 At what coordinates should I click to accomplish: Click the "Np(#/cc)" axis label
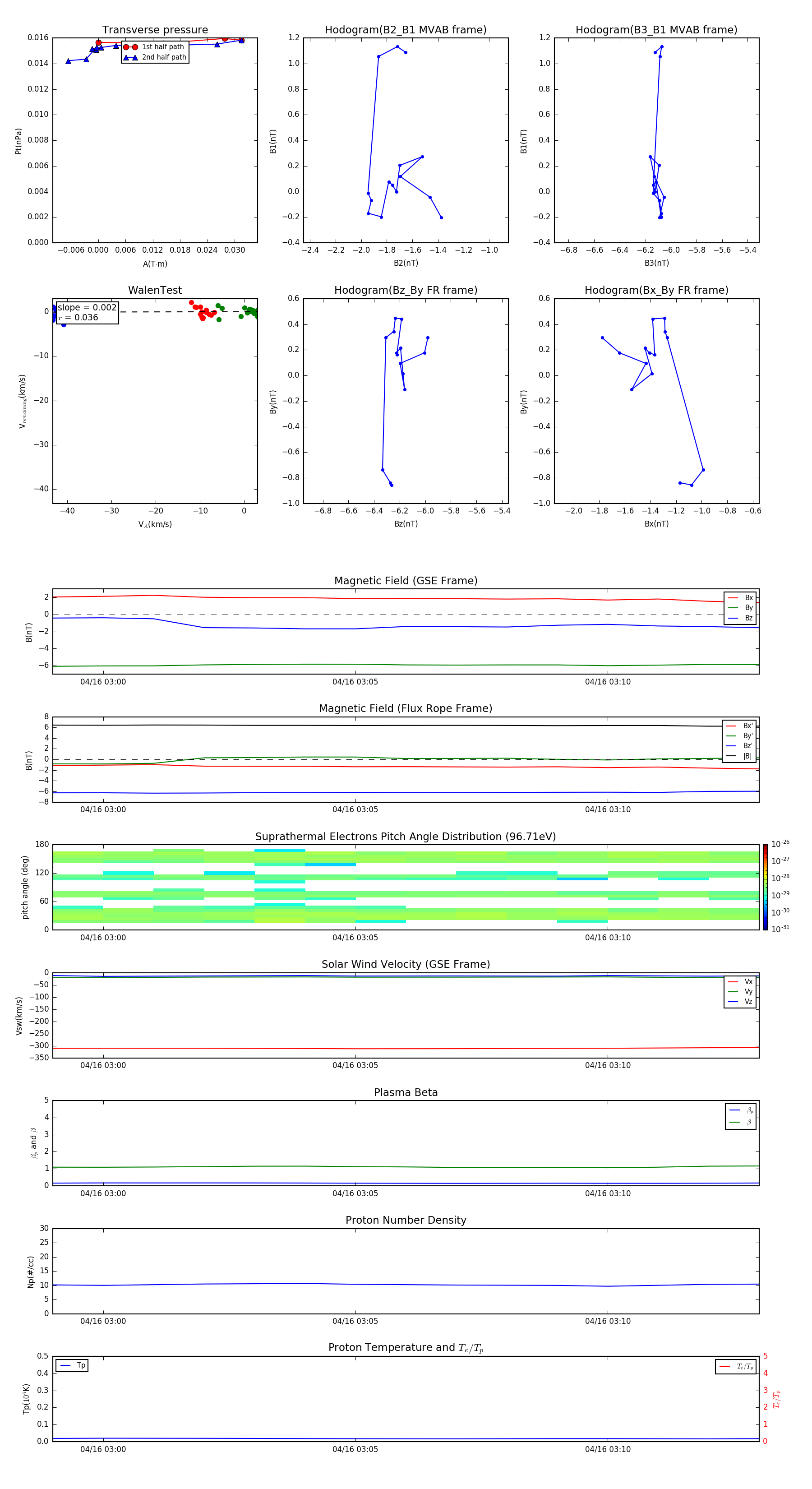pyautogui.click(x=31, y=1272)
